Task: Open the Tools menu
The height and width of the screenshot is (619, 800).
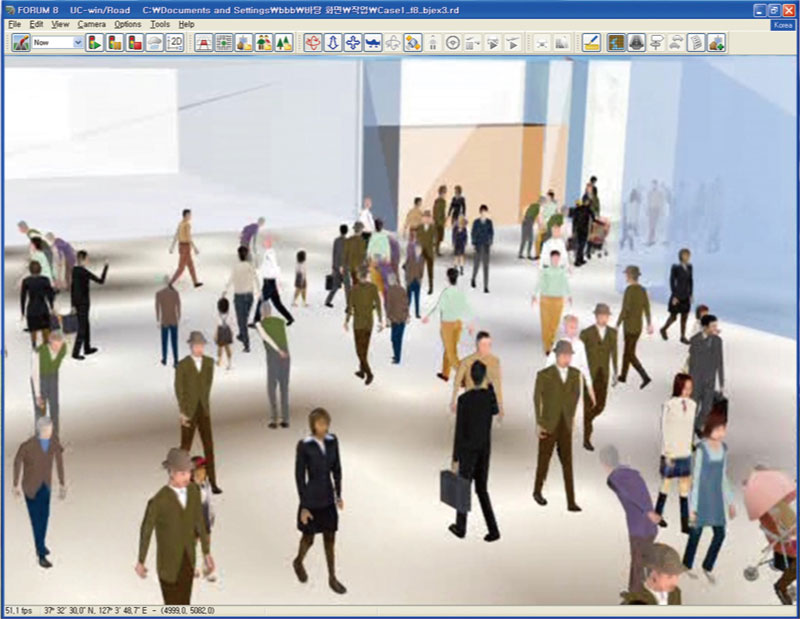Action: (160, 24)
